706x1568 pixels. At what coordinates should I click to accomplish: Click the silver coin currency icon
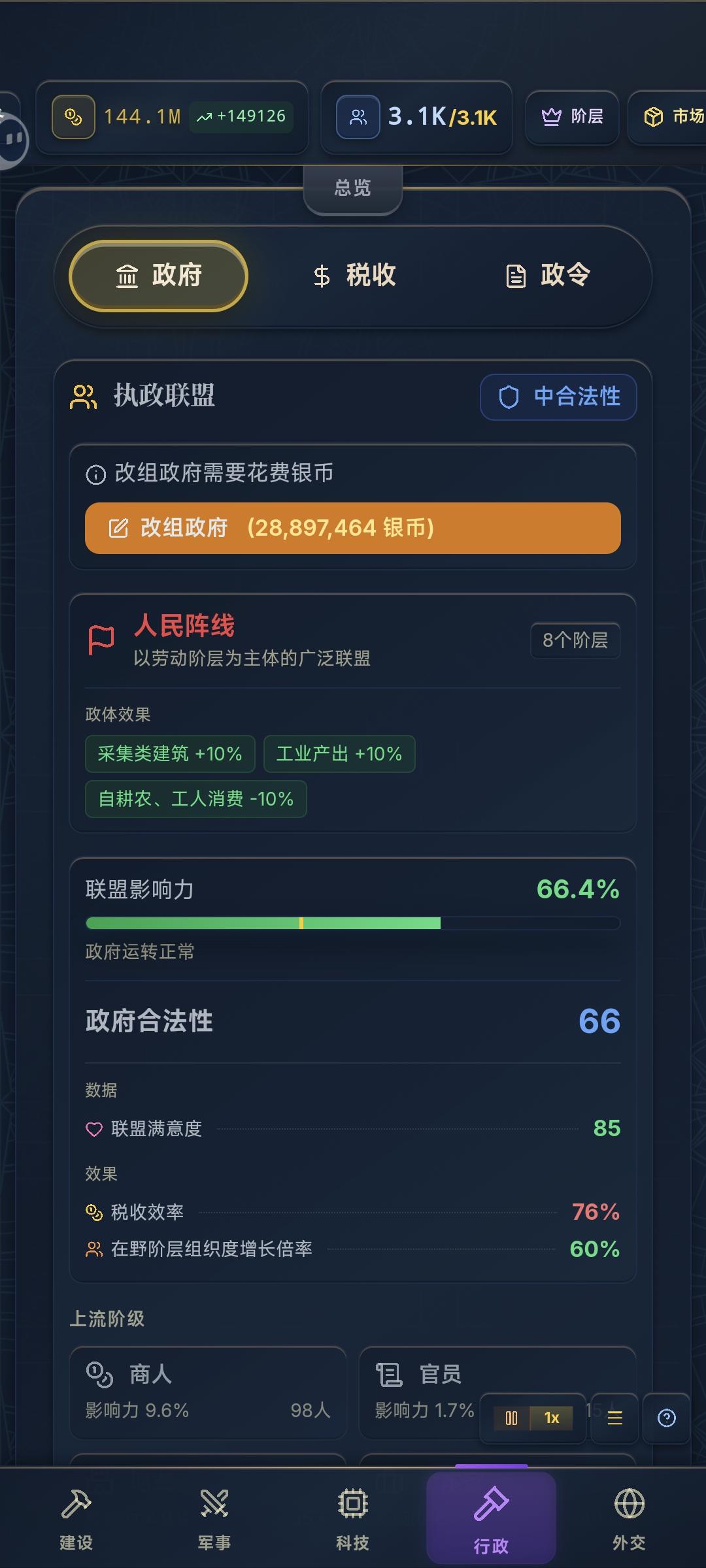[73, 118]
